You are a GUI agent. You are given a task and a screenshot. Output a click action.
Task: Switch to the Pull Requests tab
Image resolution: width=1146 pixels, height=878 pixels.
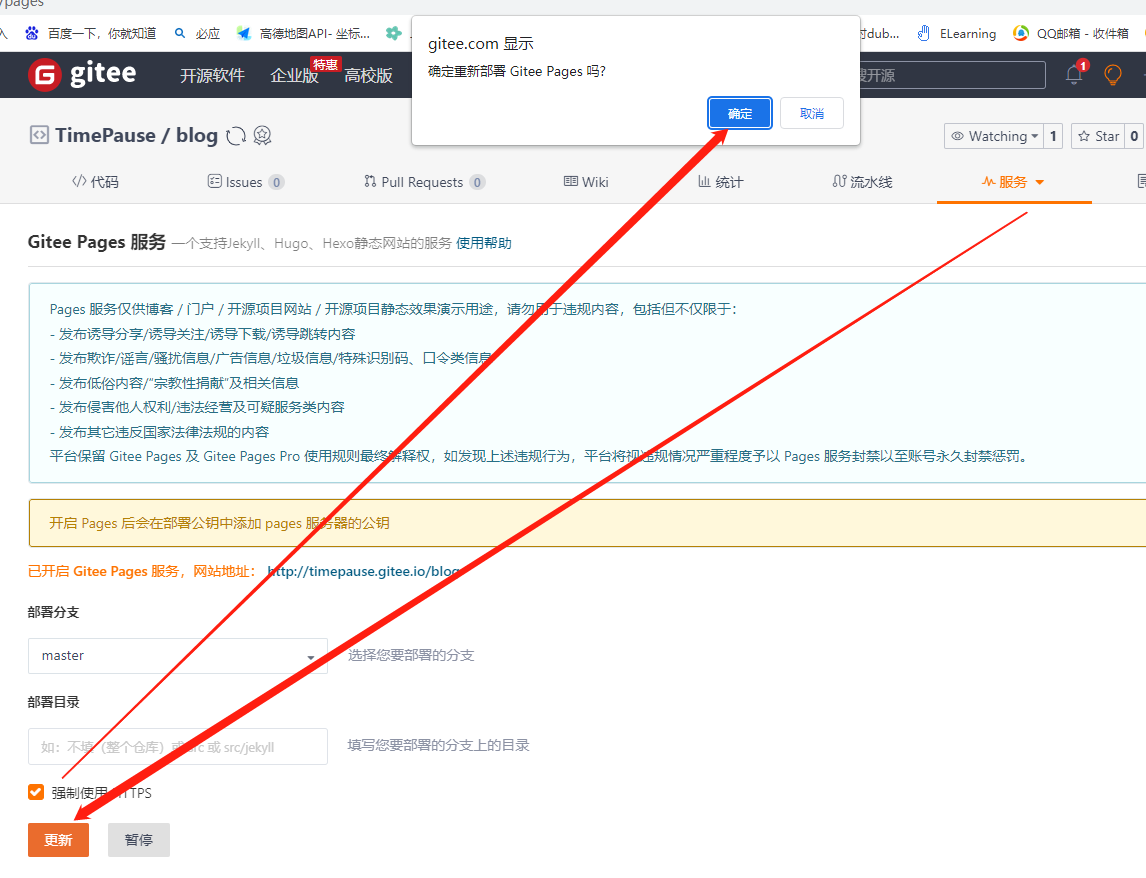pos(424,182)
